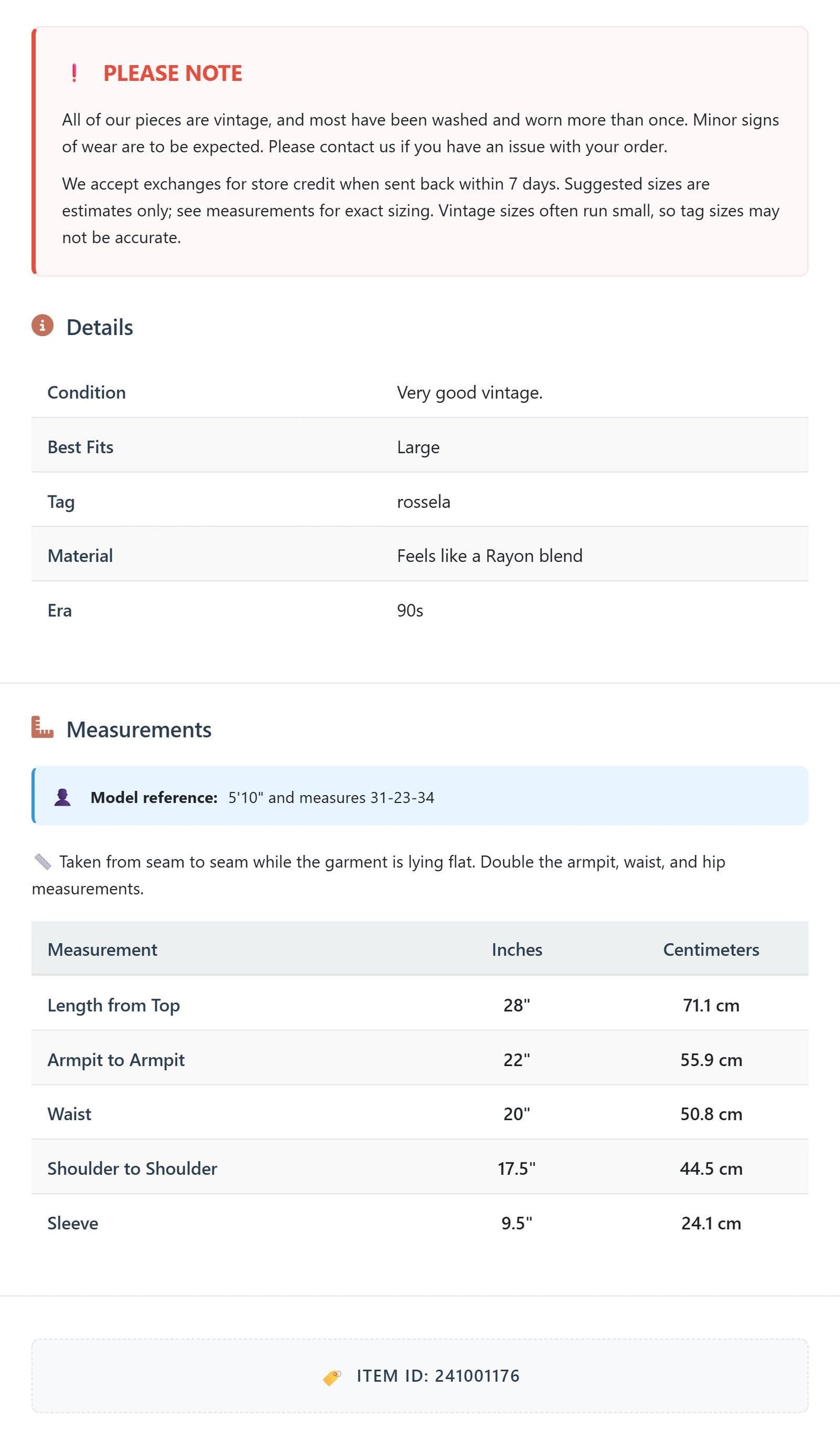
Task: Click the ITEM ID 241001176 text
Action: click(x=438, y=1376)
